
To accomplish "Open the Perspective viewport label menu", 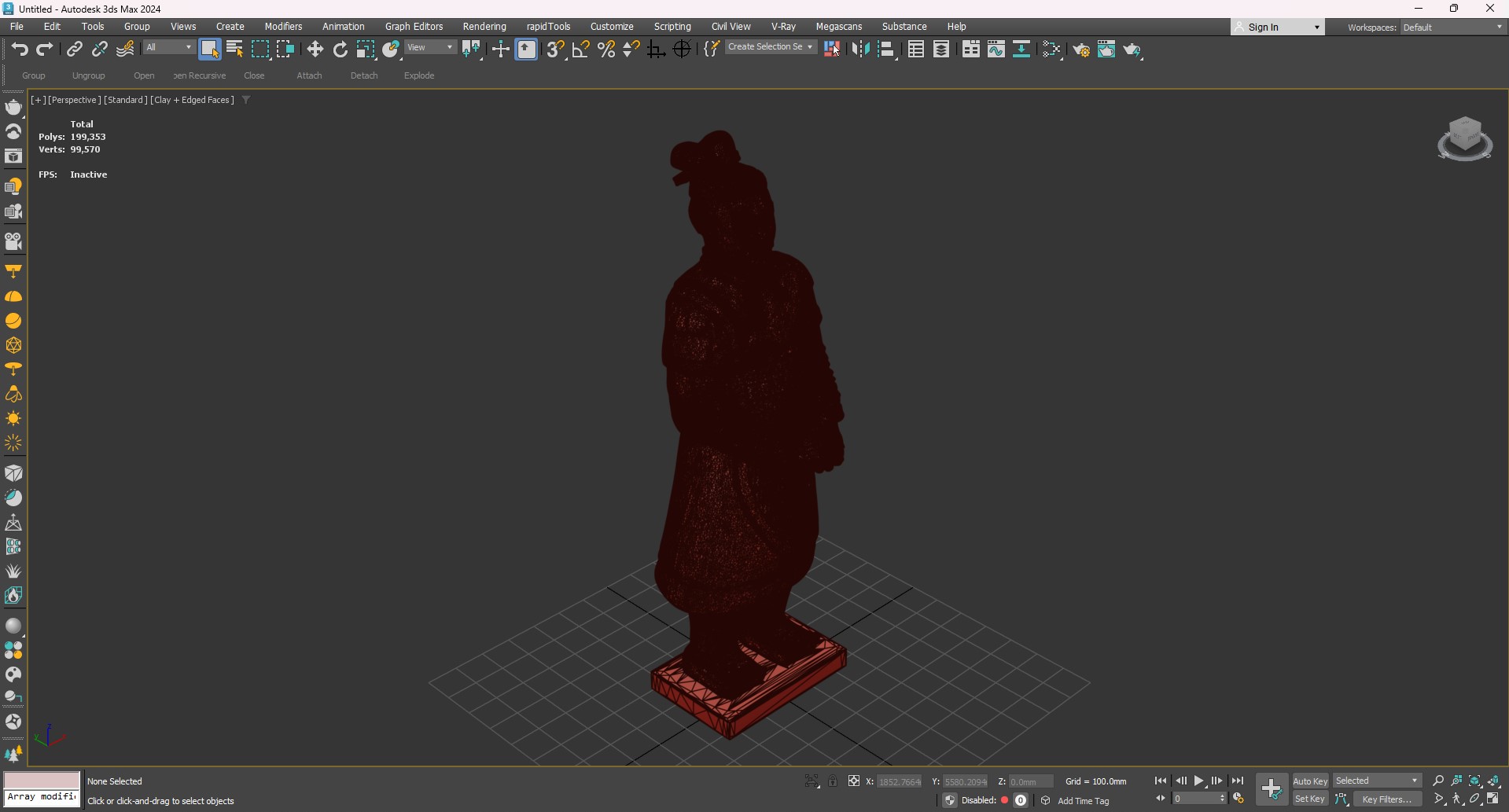I will point(75,100).
